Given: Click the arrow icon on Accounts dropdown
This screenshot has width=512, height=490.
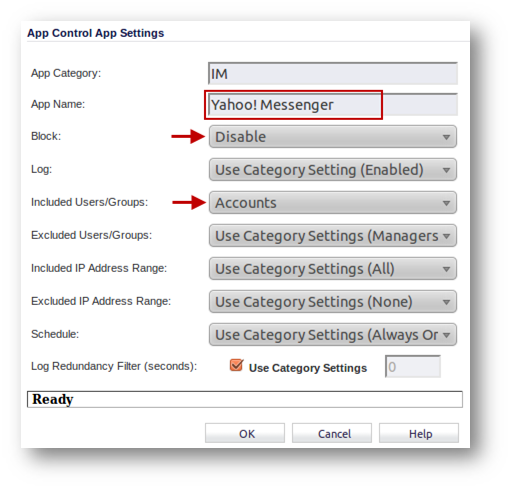Looking at the screenshot, I should click(x=446, y=203).
